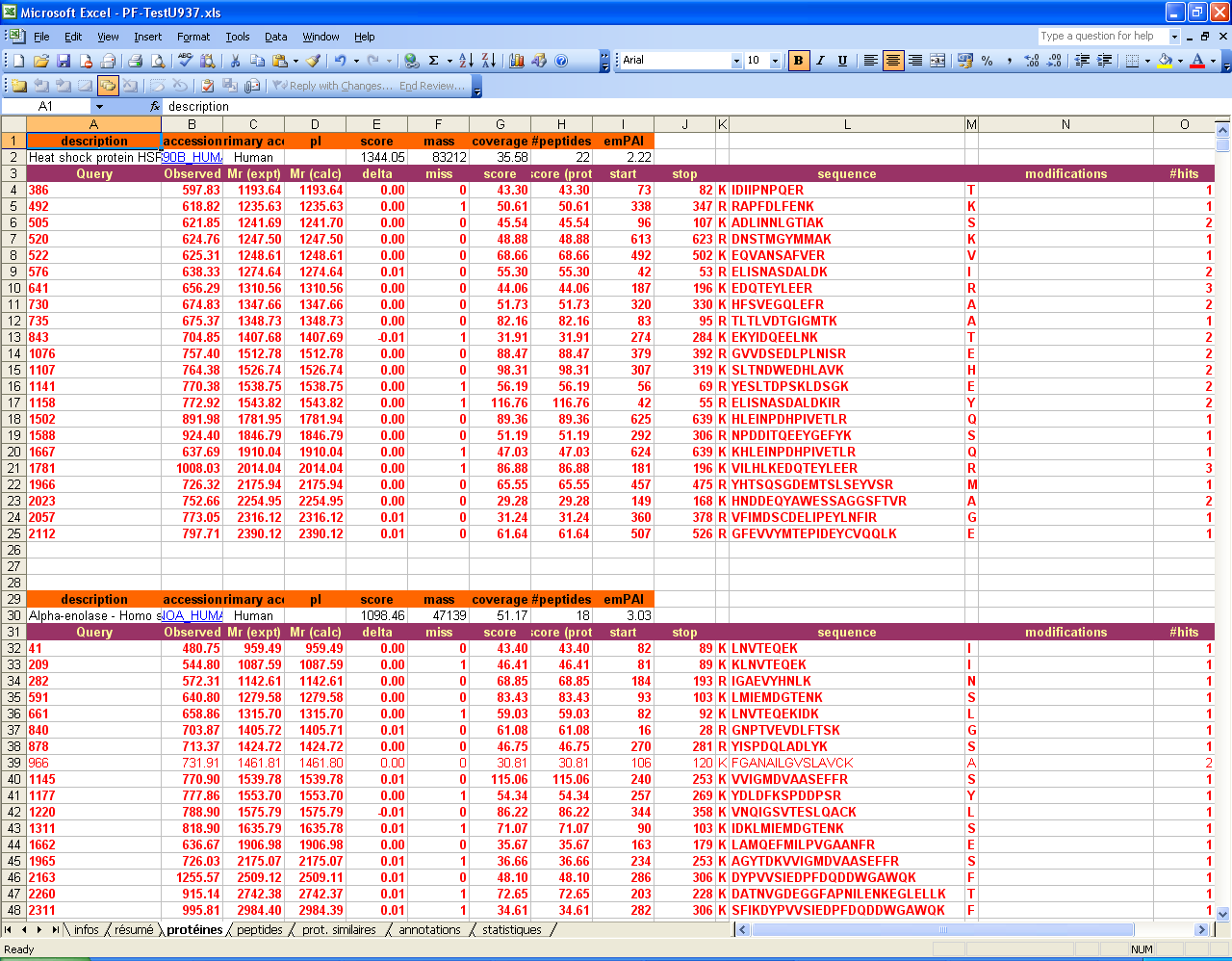
Task: Open the Name Box dropdown arrow
Action: (x=98, y=107)
